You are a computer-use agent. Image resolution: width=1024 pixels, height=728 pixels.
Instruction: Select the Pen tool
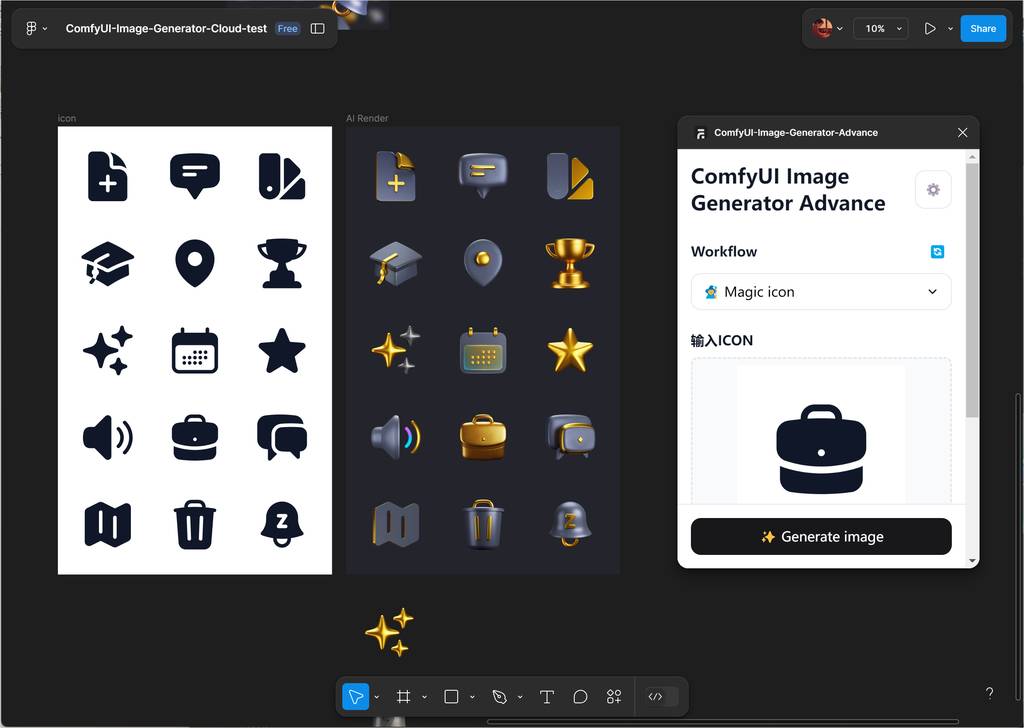(499, 697)
